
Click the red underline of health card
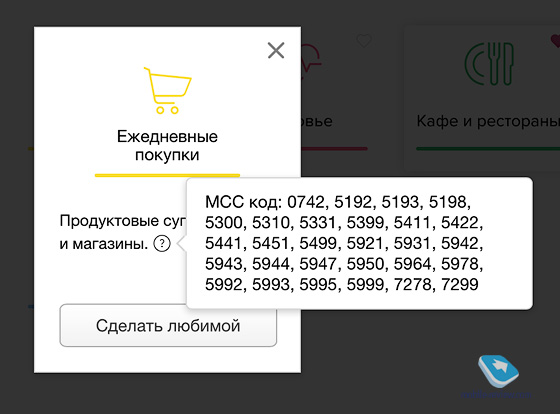[x=334, y=149]
